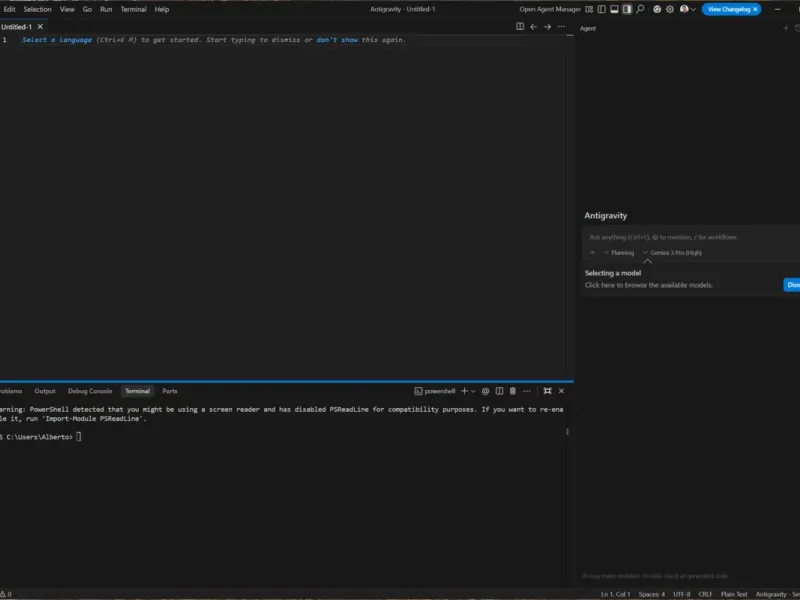
Task: Click Ln 1, Col 1 in status bar
Action: point(615,594)
